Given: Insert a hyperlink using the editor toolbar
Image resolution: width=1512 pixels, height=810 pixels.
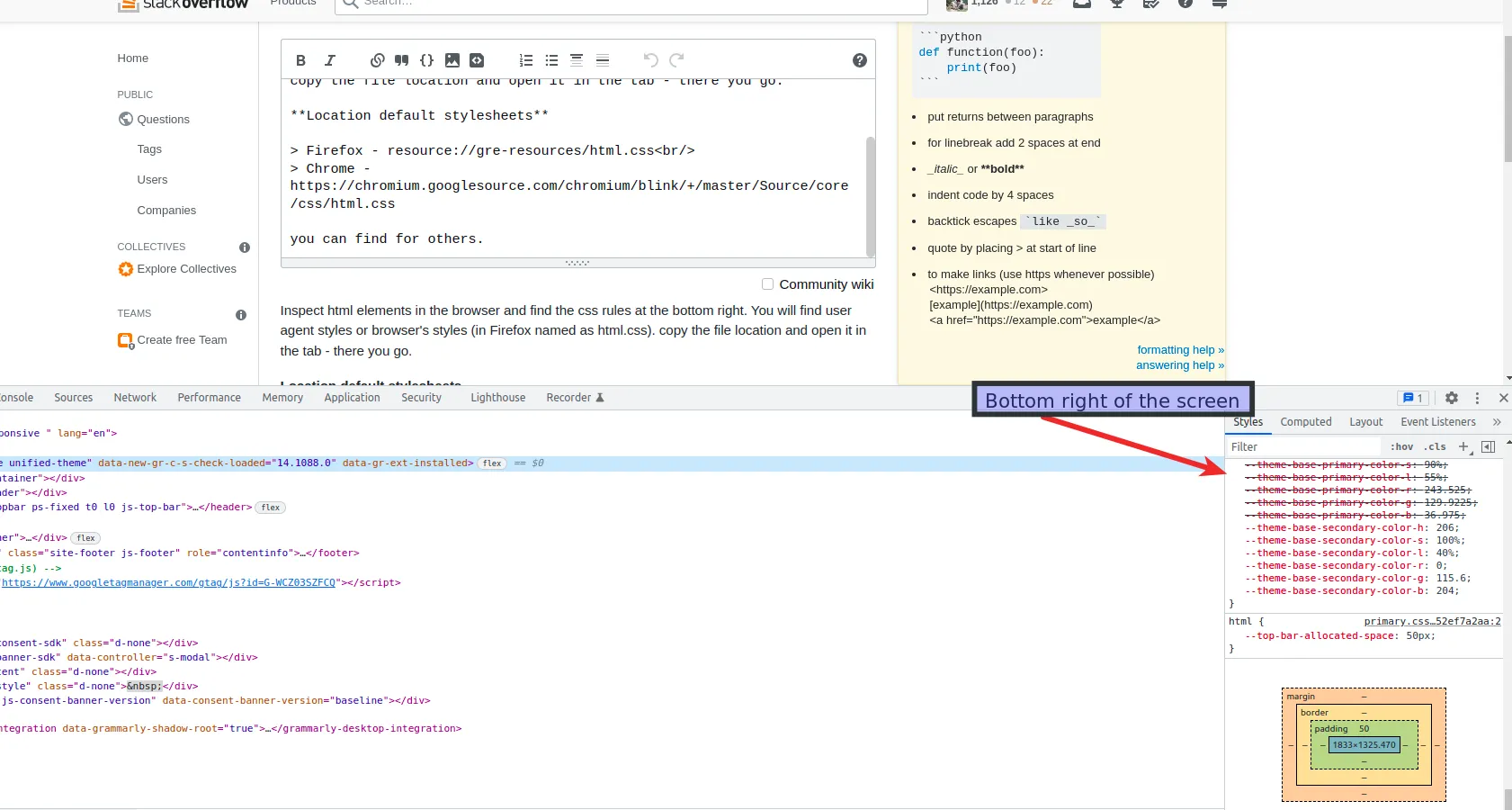Looking at the screenshot, I should pos(378,60).
